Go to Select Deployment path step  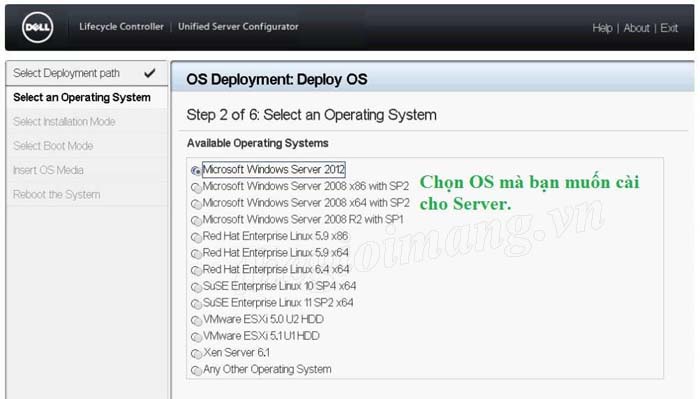(87, 73)
